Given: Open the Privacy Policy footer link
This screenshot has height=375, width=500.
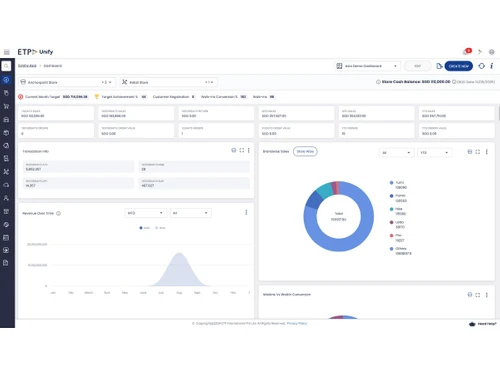Looking at the screenshot, I should (x=297, y=323).
